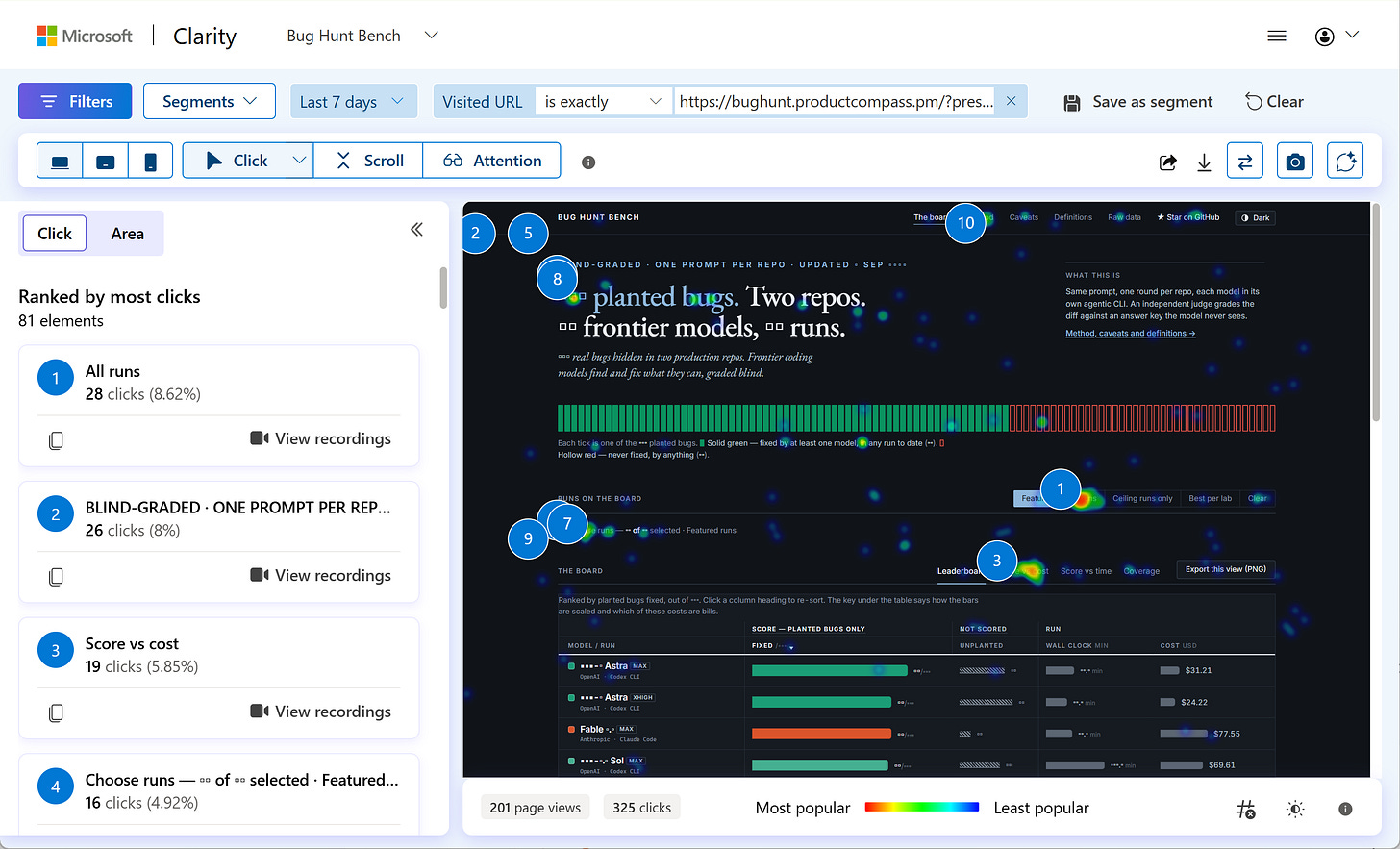Image resolution: width=1400 pixels, height=849 pixels.
Task: View recordings for 'Score vs cost'
Action: tap(321, 712)
